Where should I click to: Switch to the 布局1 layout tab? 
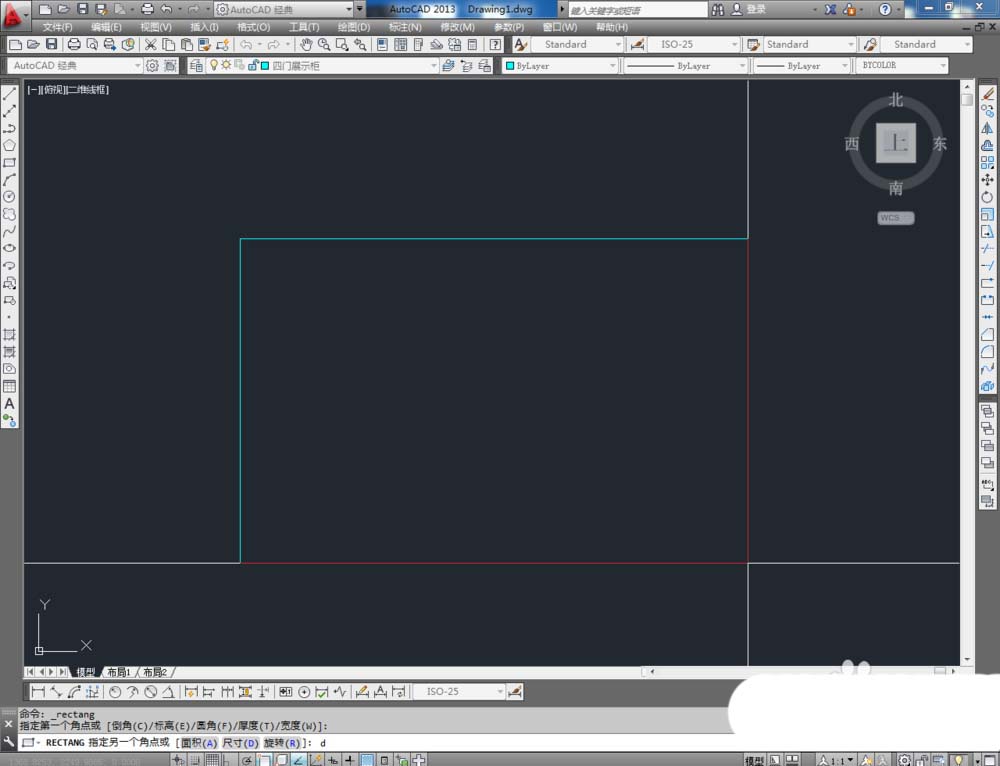point(119,672)
